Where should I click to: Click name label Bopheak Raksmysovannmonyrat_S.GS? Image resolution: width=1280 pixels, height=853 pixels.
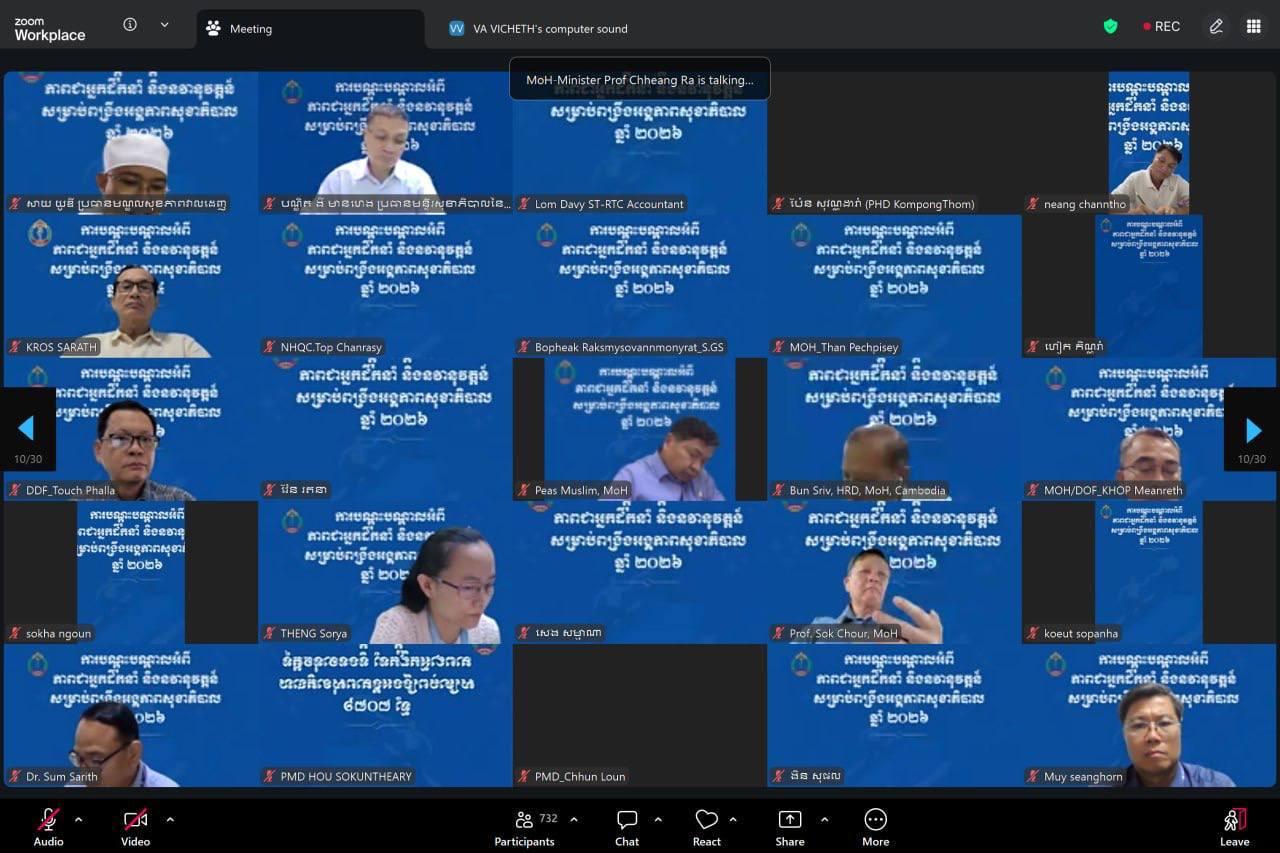pos(629,347)
